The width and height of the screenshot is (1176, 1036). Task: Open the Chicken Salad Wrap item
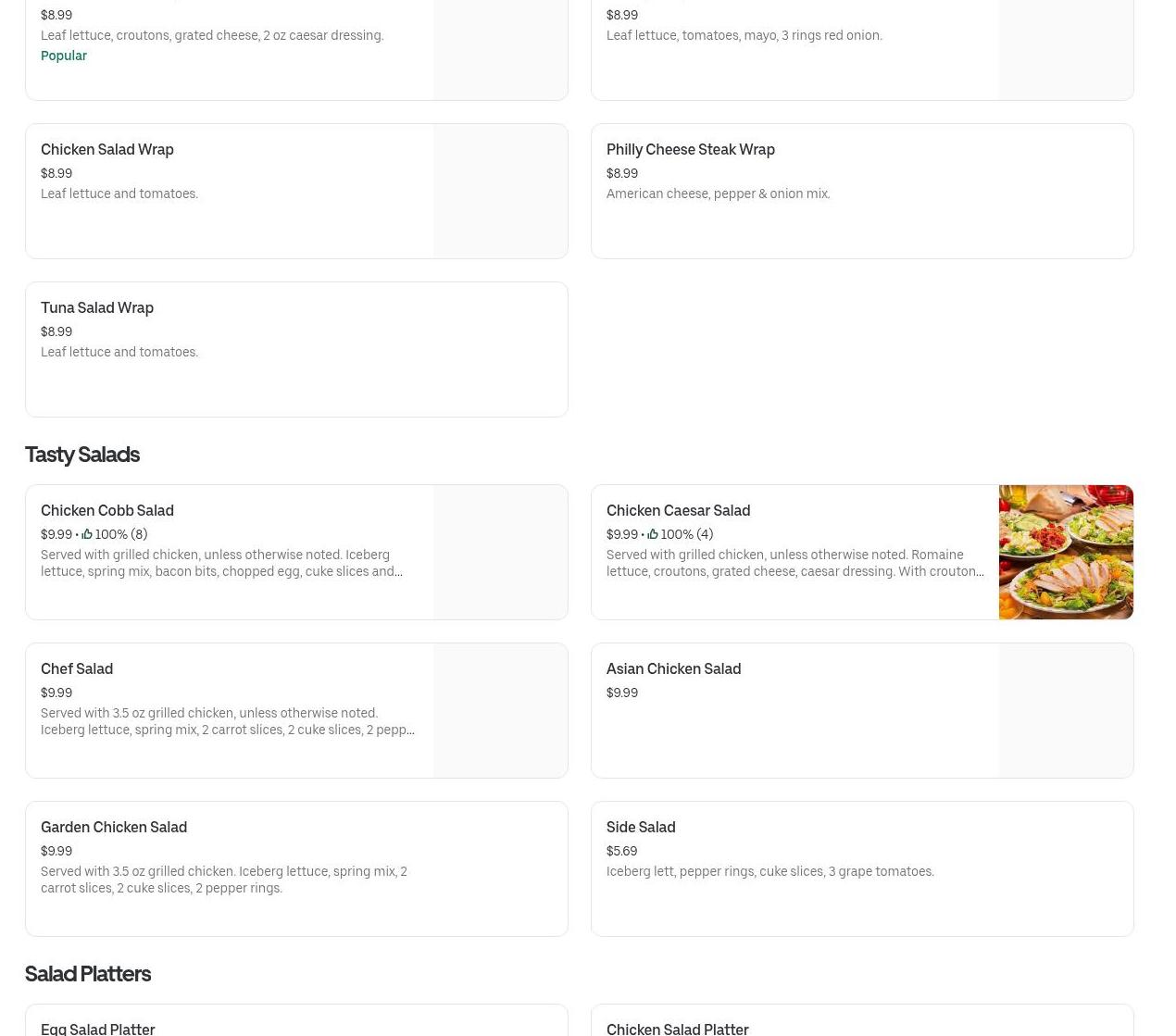click(x=296, y=192)
